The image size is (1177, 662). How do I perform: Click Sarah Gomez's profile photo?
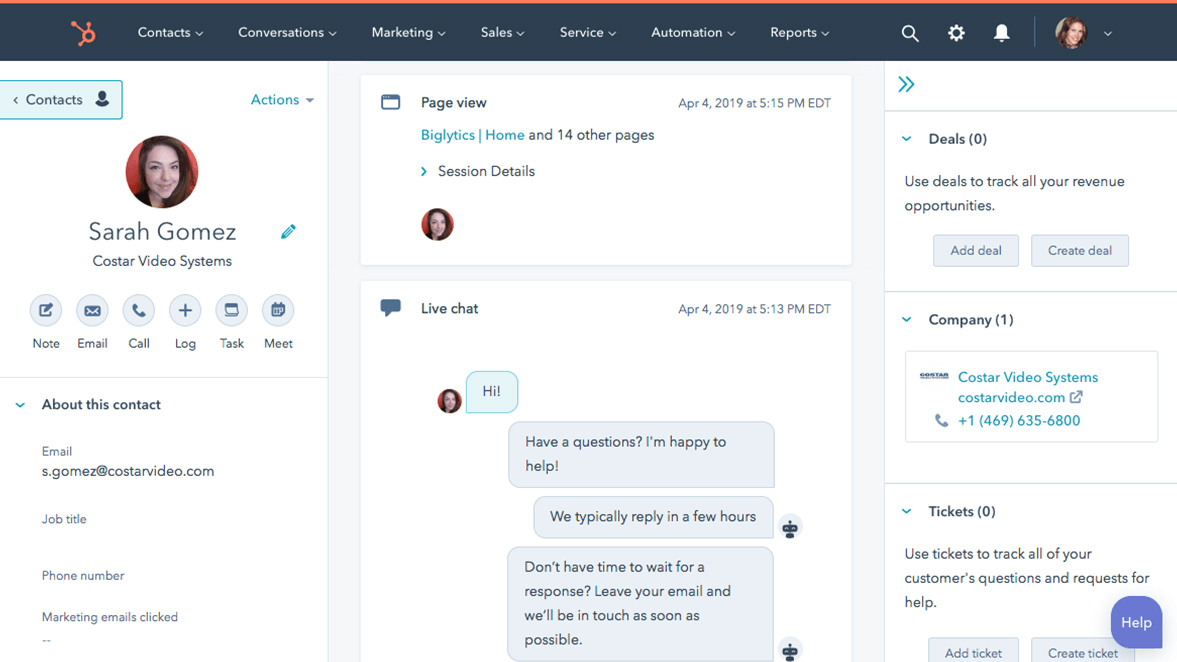pyautogui.click(x=162, y=172)
